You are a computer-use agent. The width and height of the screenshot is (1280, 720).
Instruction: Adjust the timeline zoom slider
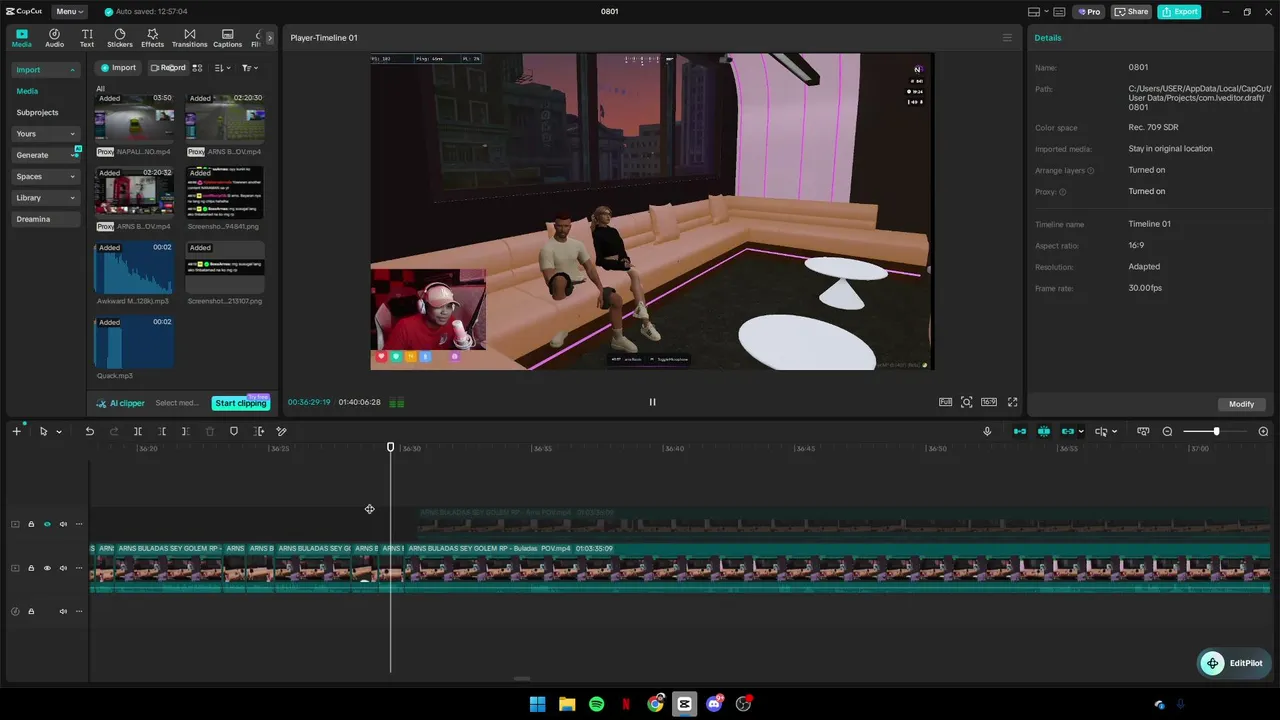tap(1215, 431)
